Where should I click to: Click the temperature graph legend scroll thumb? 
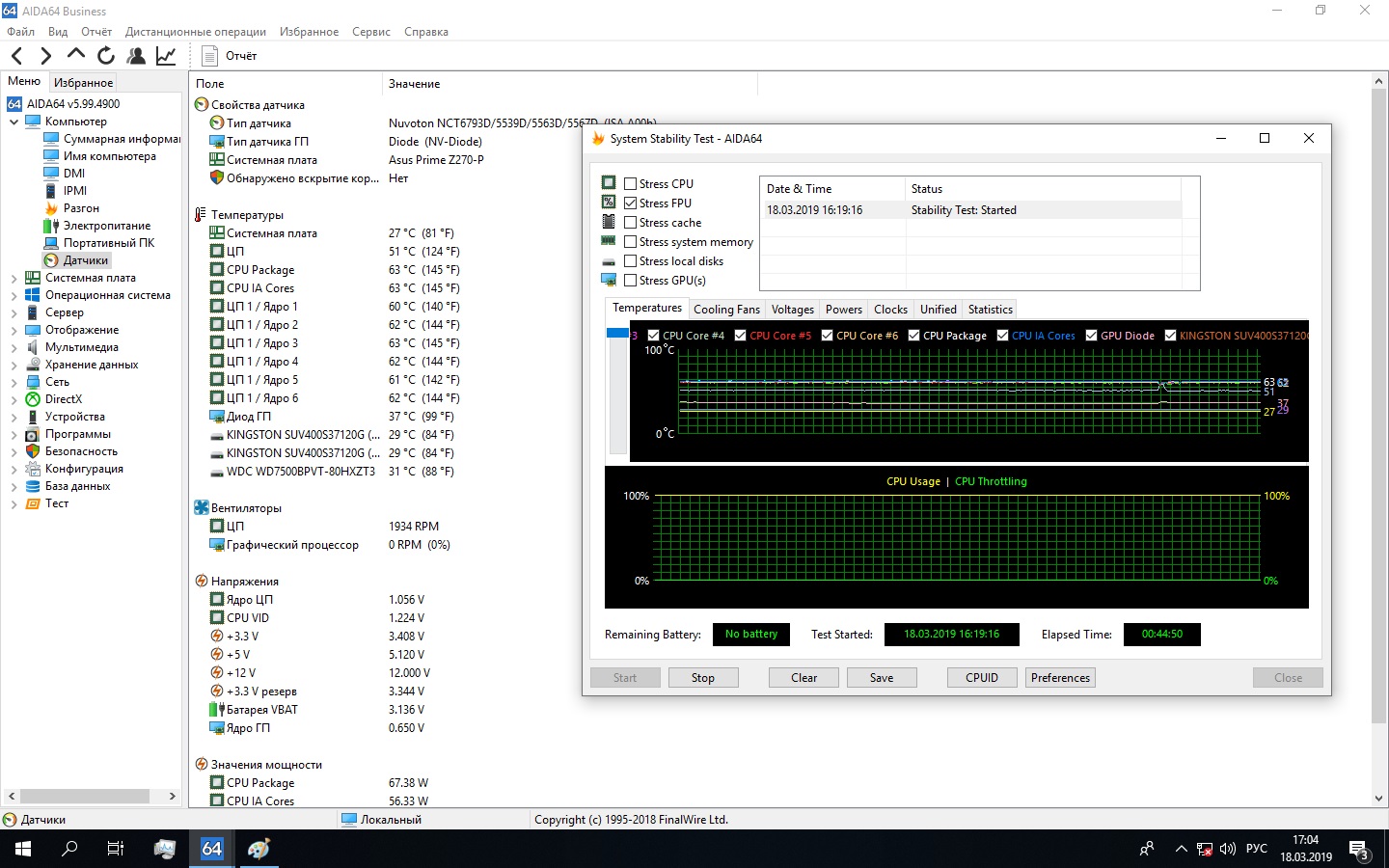[x=617, y=333]
